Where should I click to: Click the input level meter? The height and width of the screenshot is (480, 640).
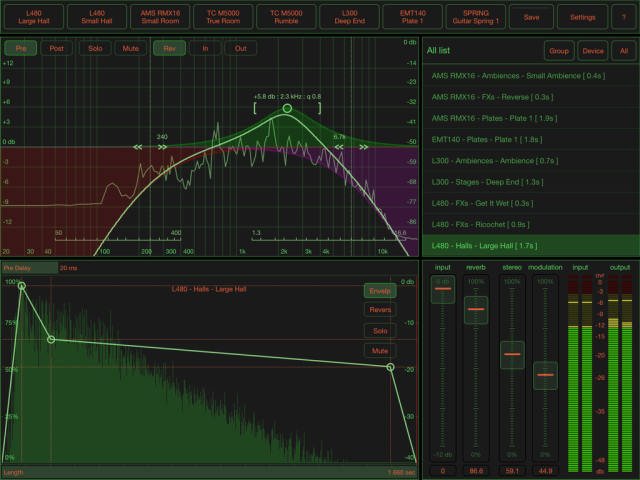click(580, 373)
